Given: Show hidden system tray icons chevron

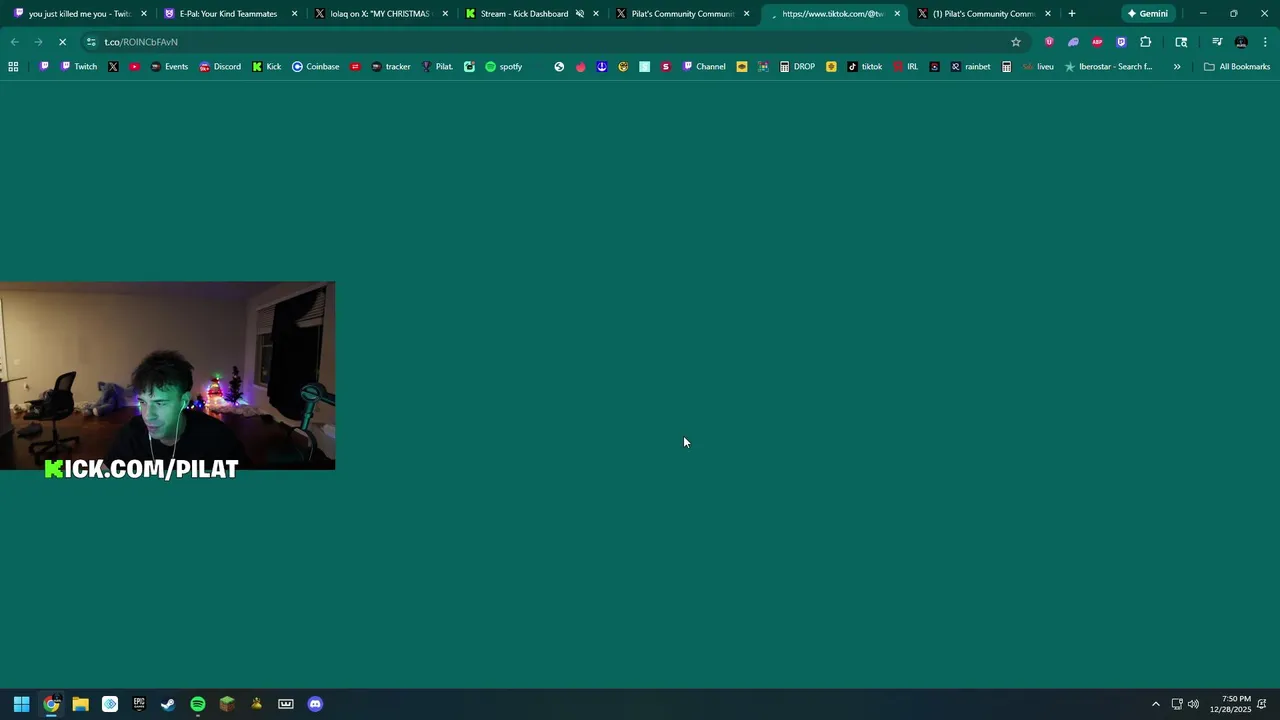Looking at the screenshot, I should (1156, 704).
